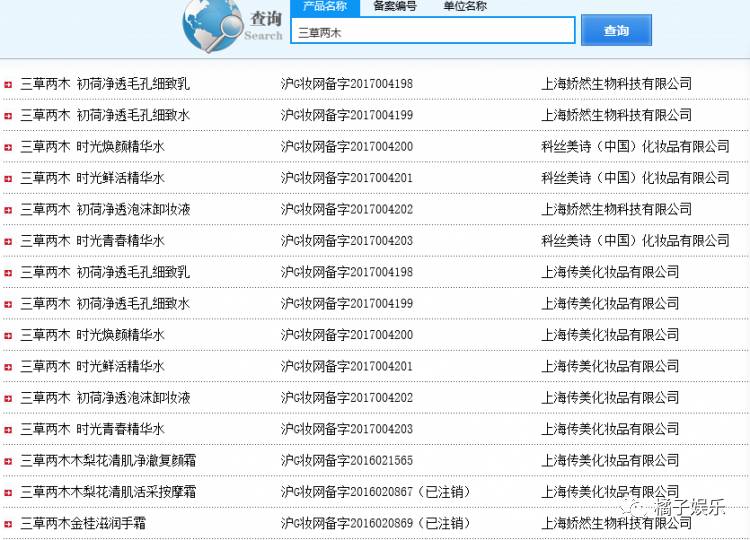Click red icon of 上海娇然 初荷净透毛孔细致乳 row
The height and width of the screenshot is (540, 750).
coord(8,85)
